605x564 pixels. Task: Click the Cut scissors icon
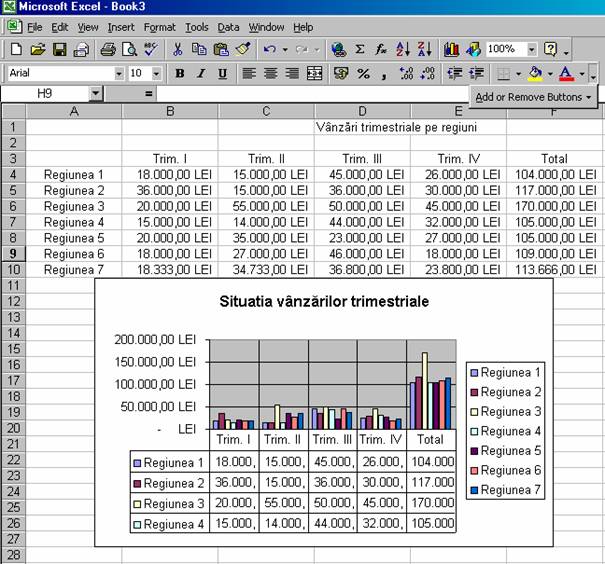(x=177, y=49)
